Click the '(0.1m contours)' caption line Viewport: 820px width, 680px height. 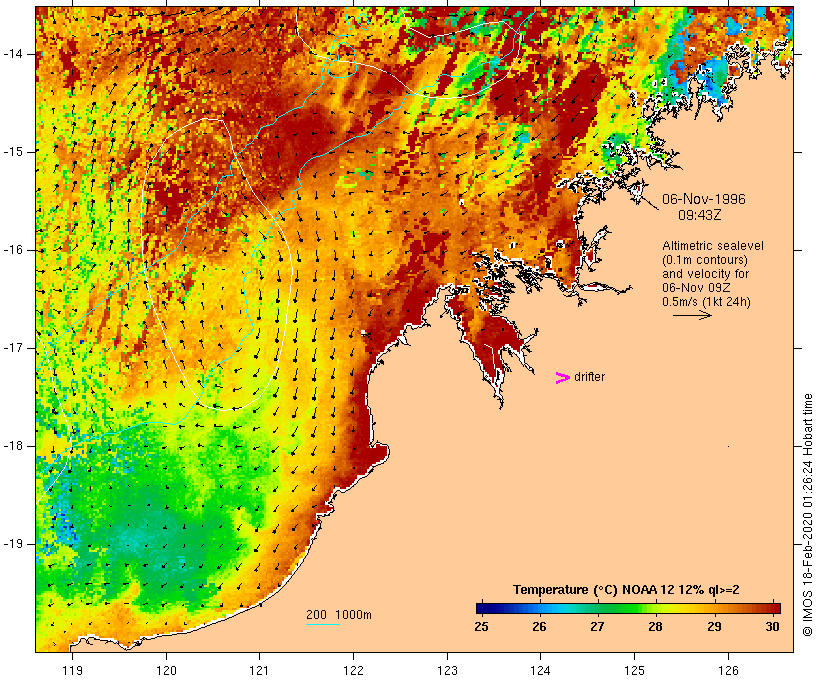click(x=704, y=260)
